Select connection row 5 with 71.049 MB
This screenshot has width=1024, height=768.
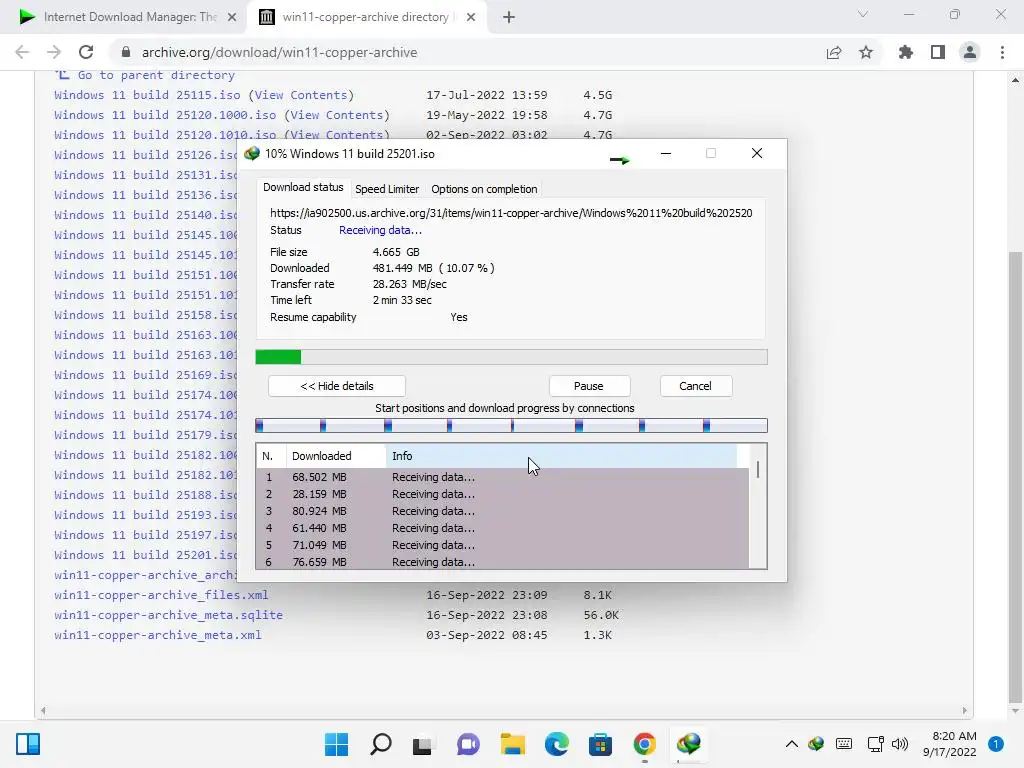[x=502, y=545]
